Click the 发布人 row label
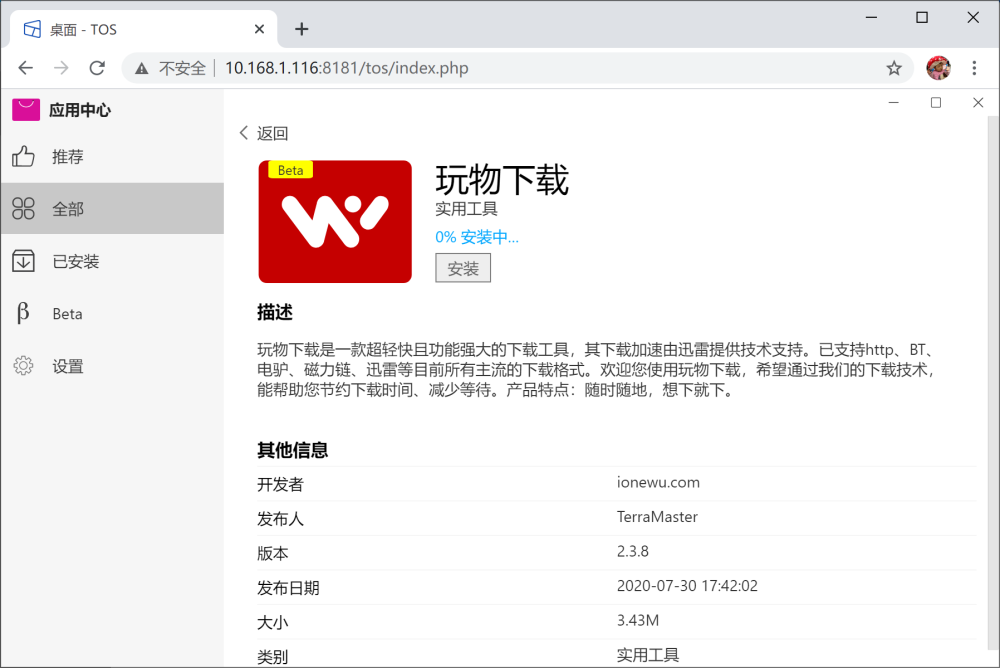Image resolution: width=1000 pixels, height=668 pixels. pyautogui.click(x=280, y=519)
